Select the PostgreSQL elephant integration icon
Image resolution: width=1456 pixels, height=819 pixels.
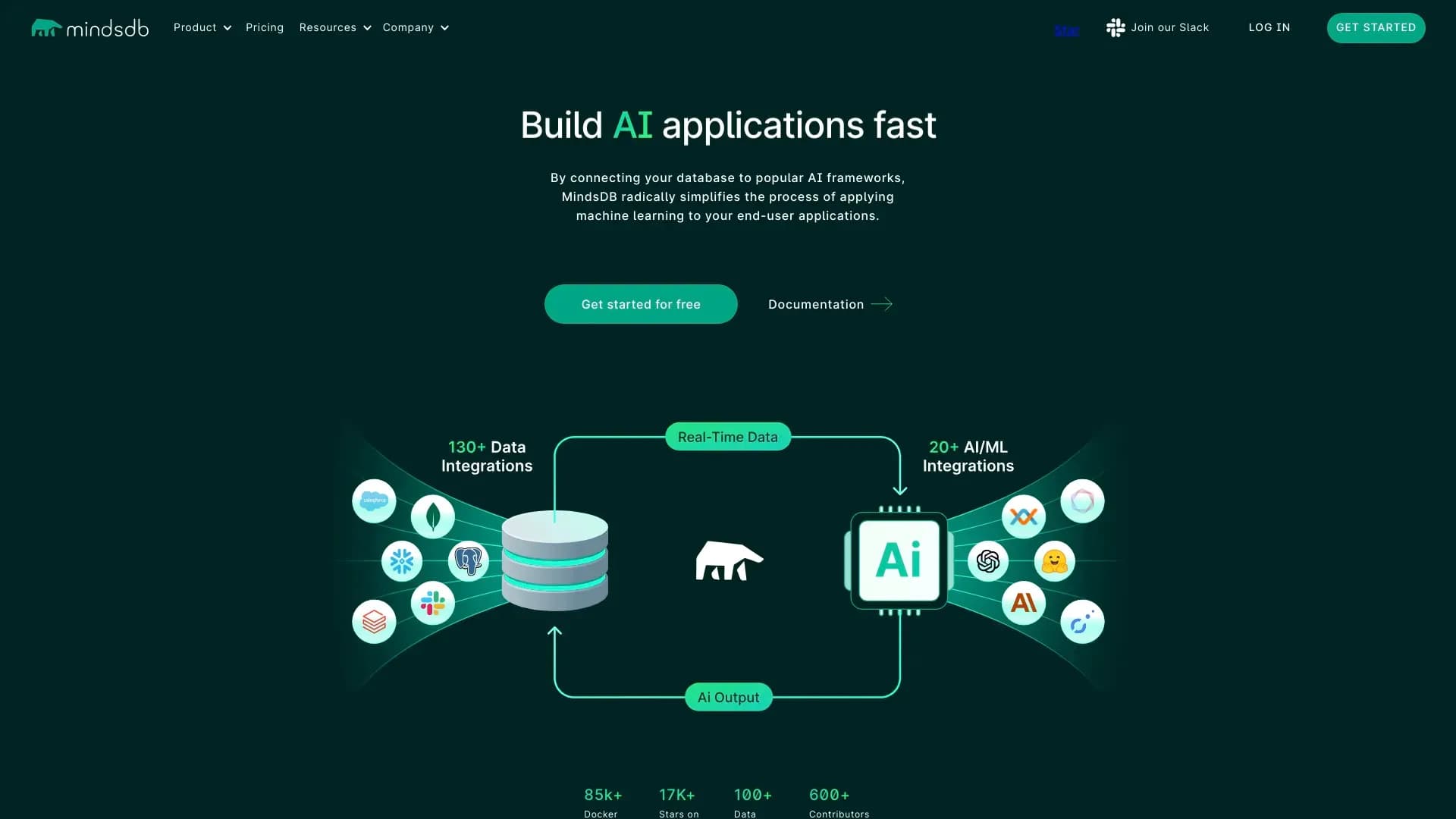(x=469, y=561)
